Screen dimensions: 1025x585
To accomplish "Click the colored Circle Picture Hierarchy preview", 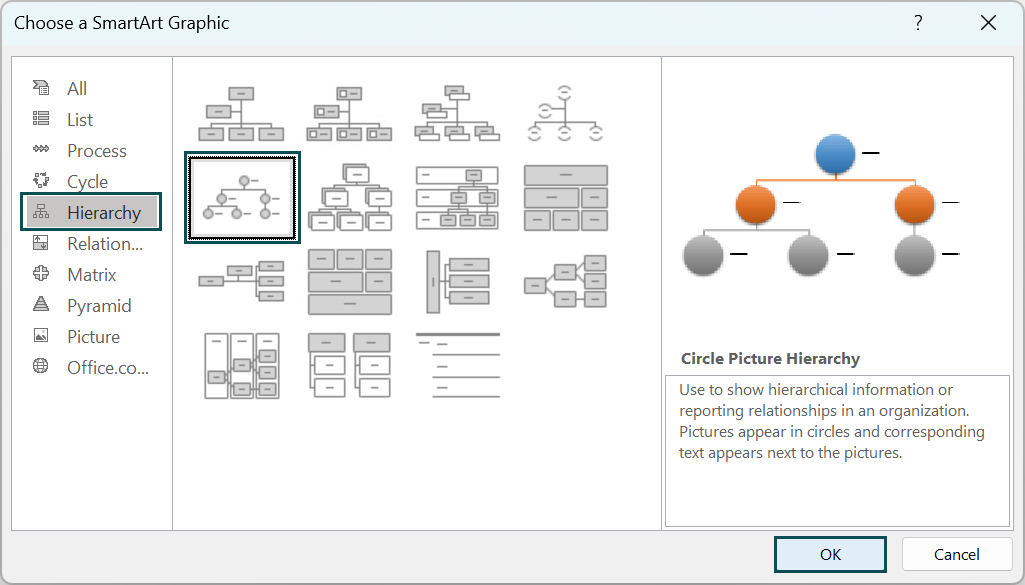I will [x=820, y=205].
